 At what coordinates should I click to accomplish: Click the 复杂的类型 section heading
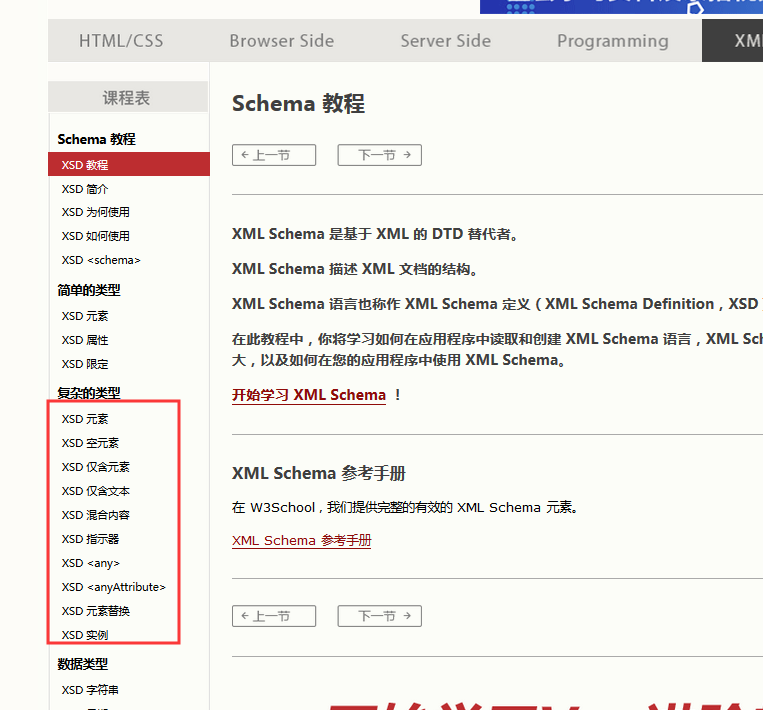point(89,393)
